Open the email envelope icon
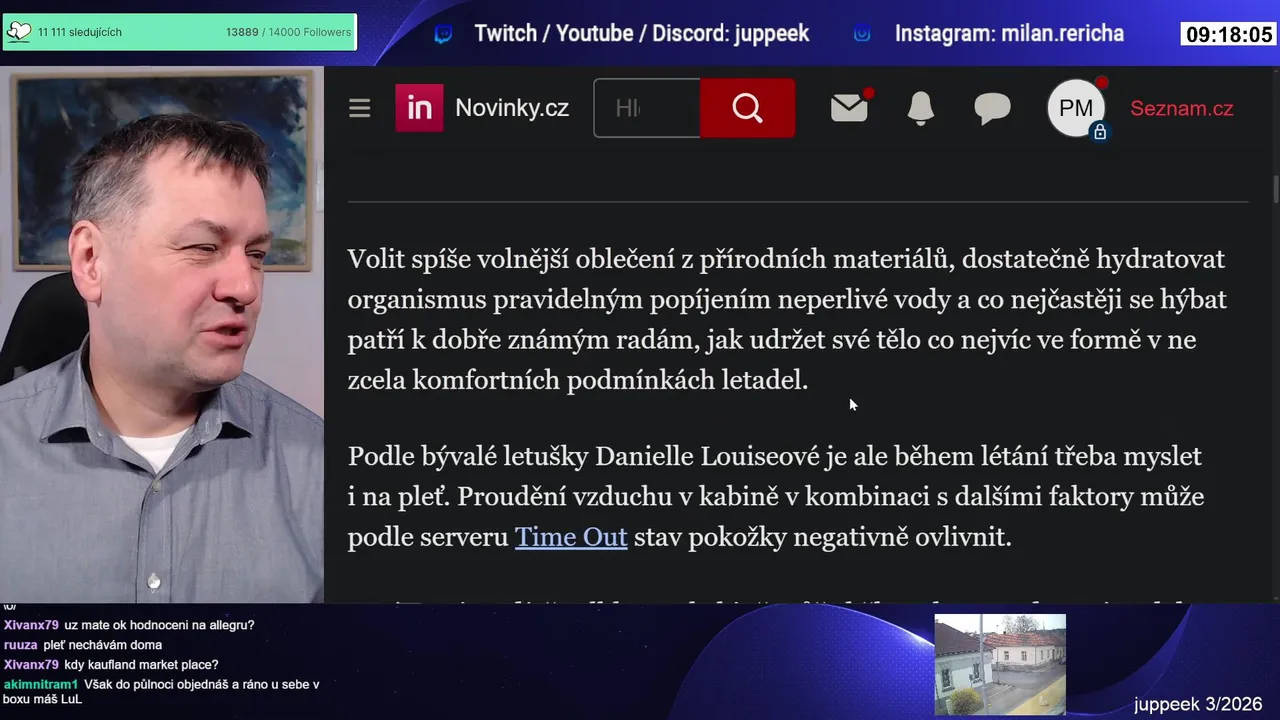 850,107
